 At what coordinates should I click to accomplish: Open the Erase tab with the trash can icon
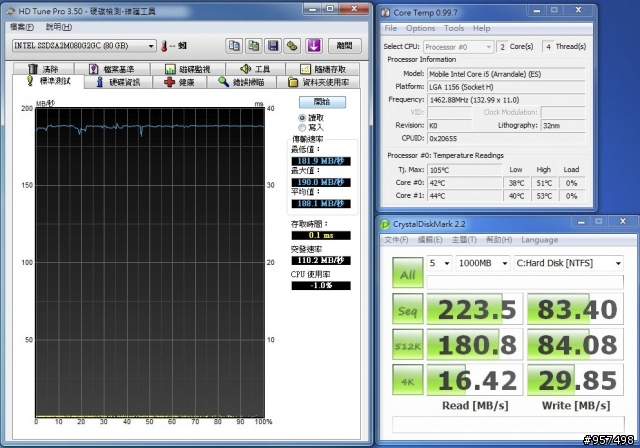(44, 69)
